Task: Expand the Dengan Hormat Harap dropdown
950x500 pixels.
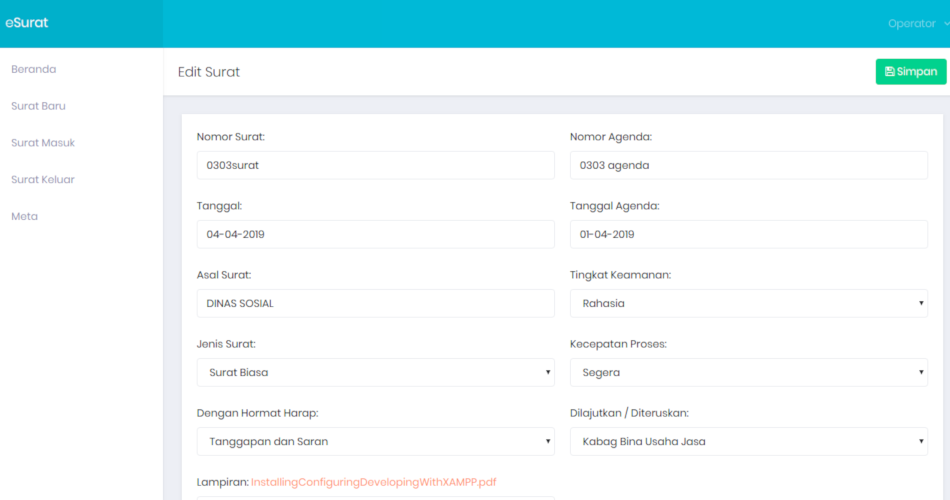Action: click(375, 441)
